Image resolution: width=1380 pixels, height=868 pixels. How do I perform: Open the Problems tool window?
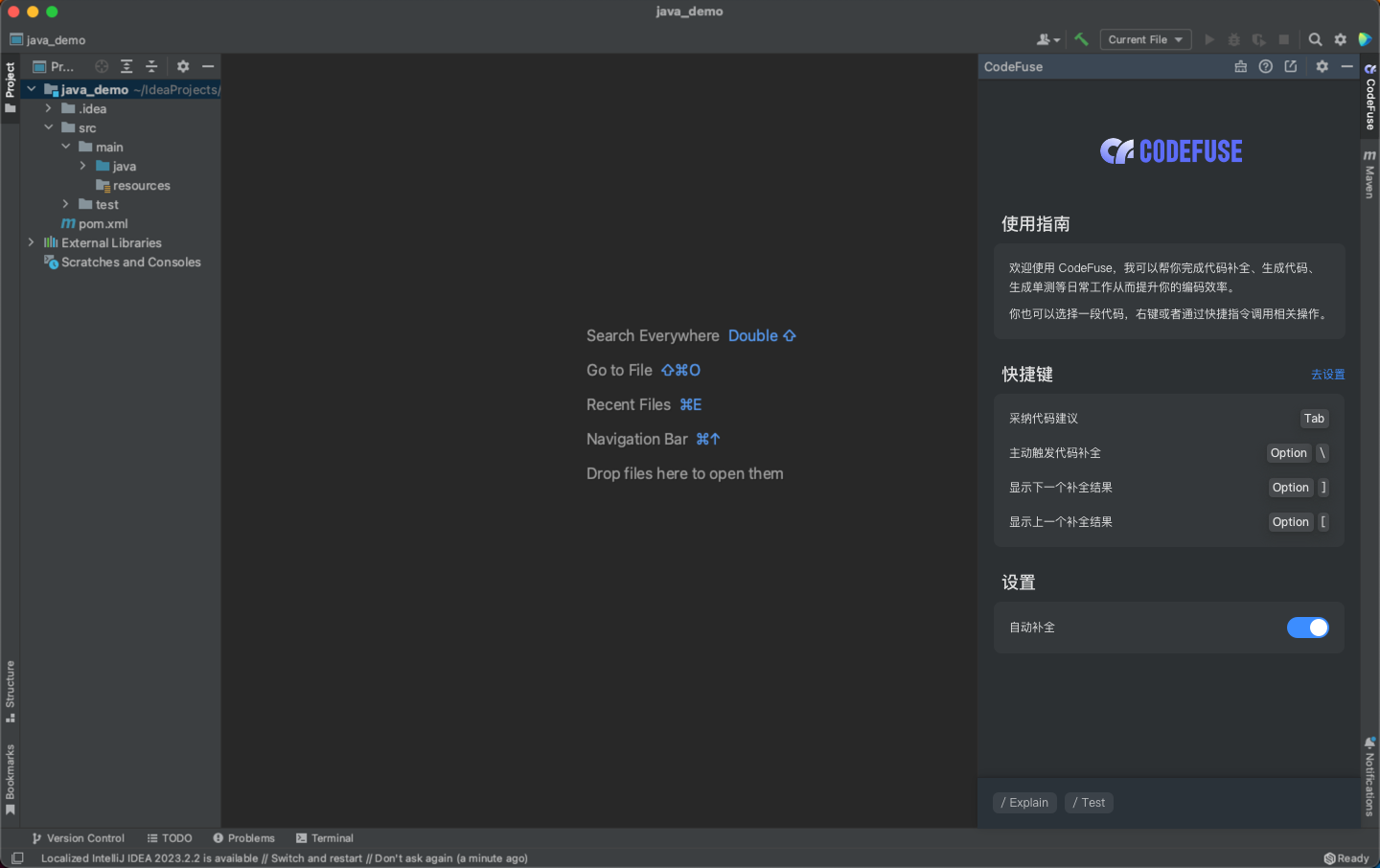pos(243,838)
